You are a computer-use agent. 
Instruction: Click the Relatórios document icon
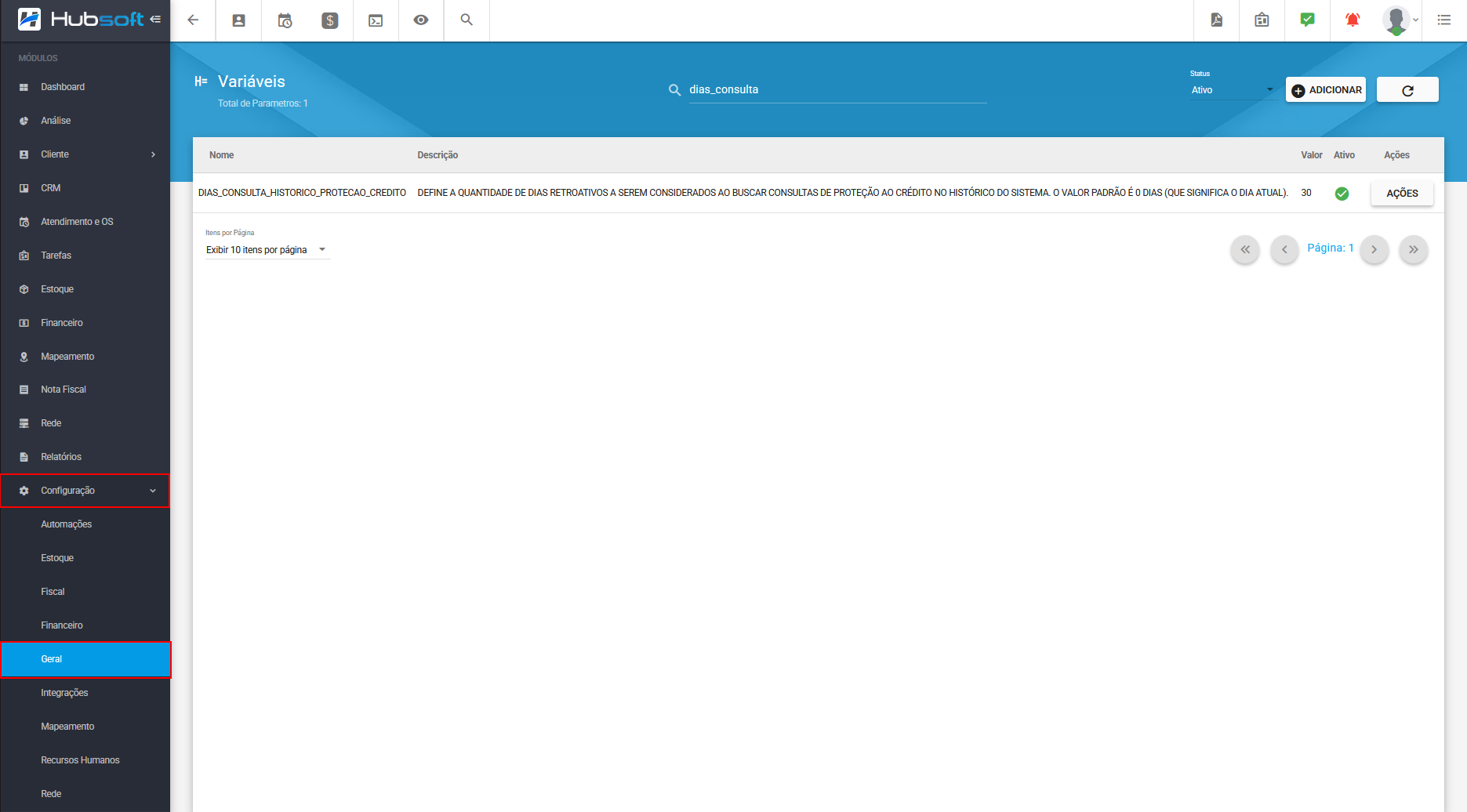click(24, 457)
